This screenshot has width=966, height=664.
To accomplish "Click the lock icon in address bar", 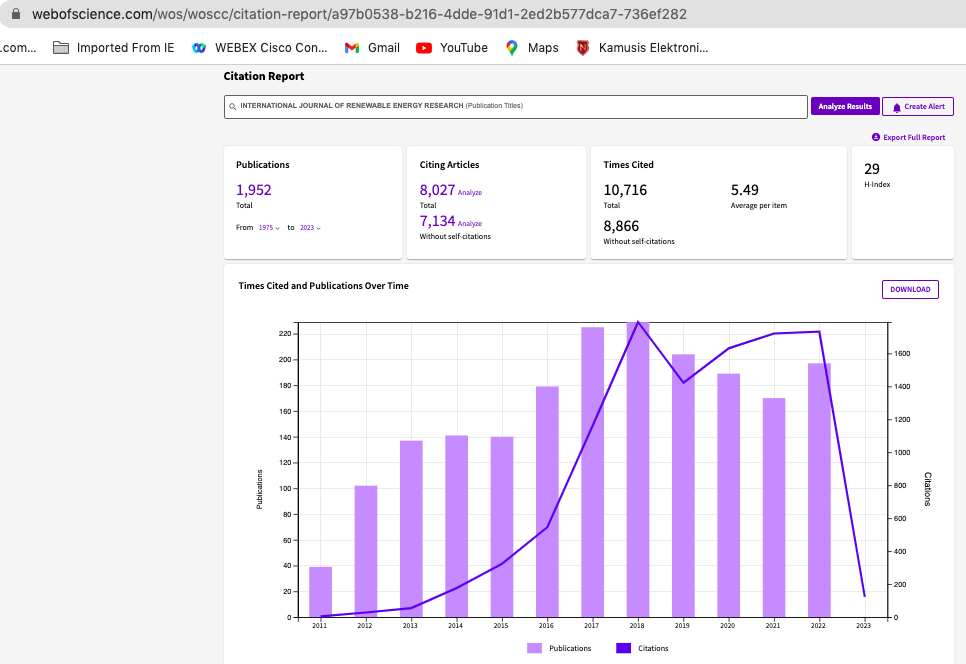I will pos(16,14).
